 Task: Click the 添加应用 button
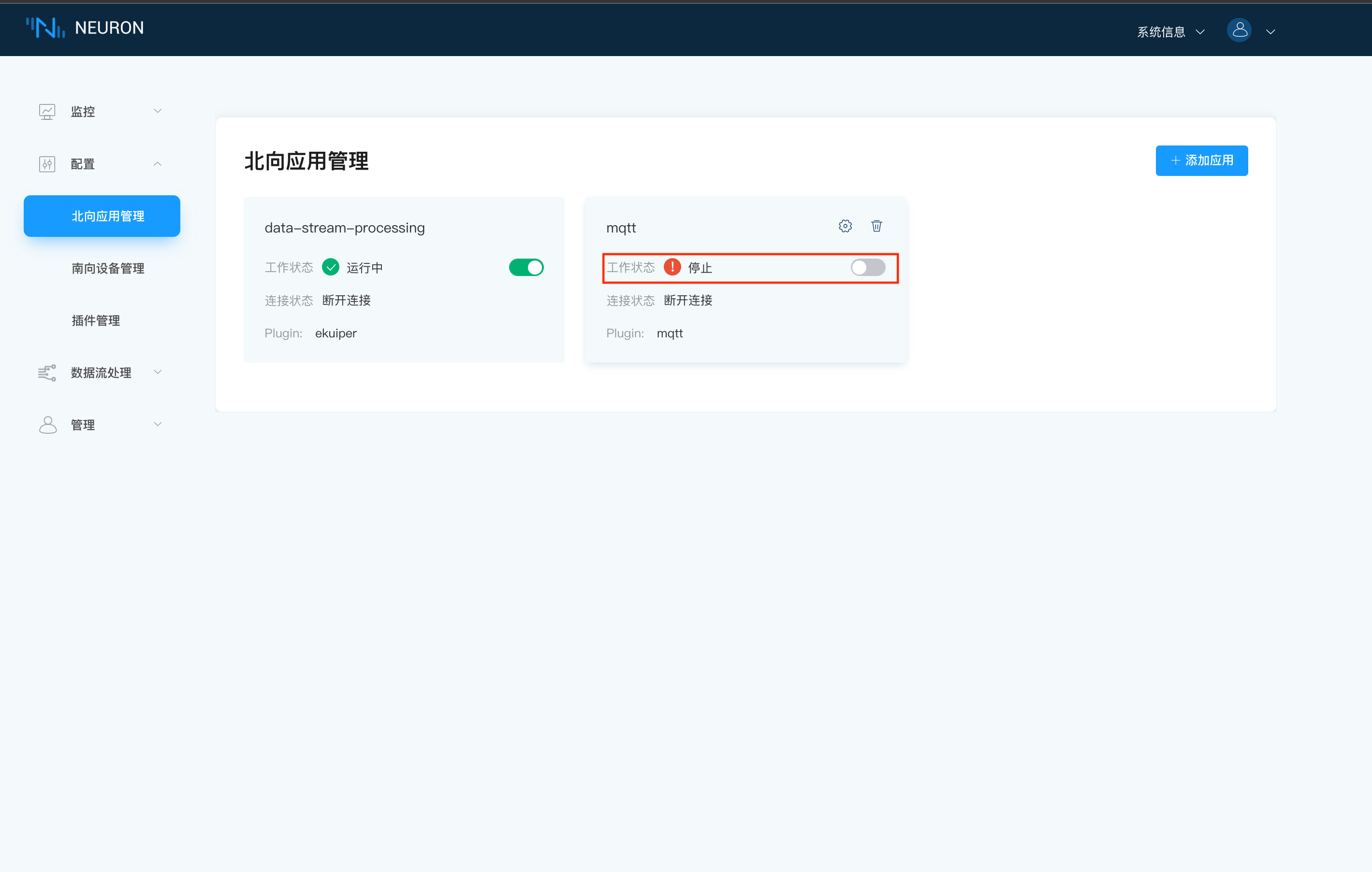pos(1202,160)
